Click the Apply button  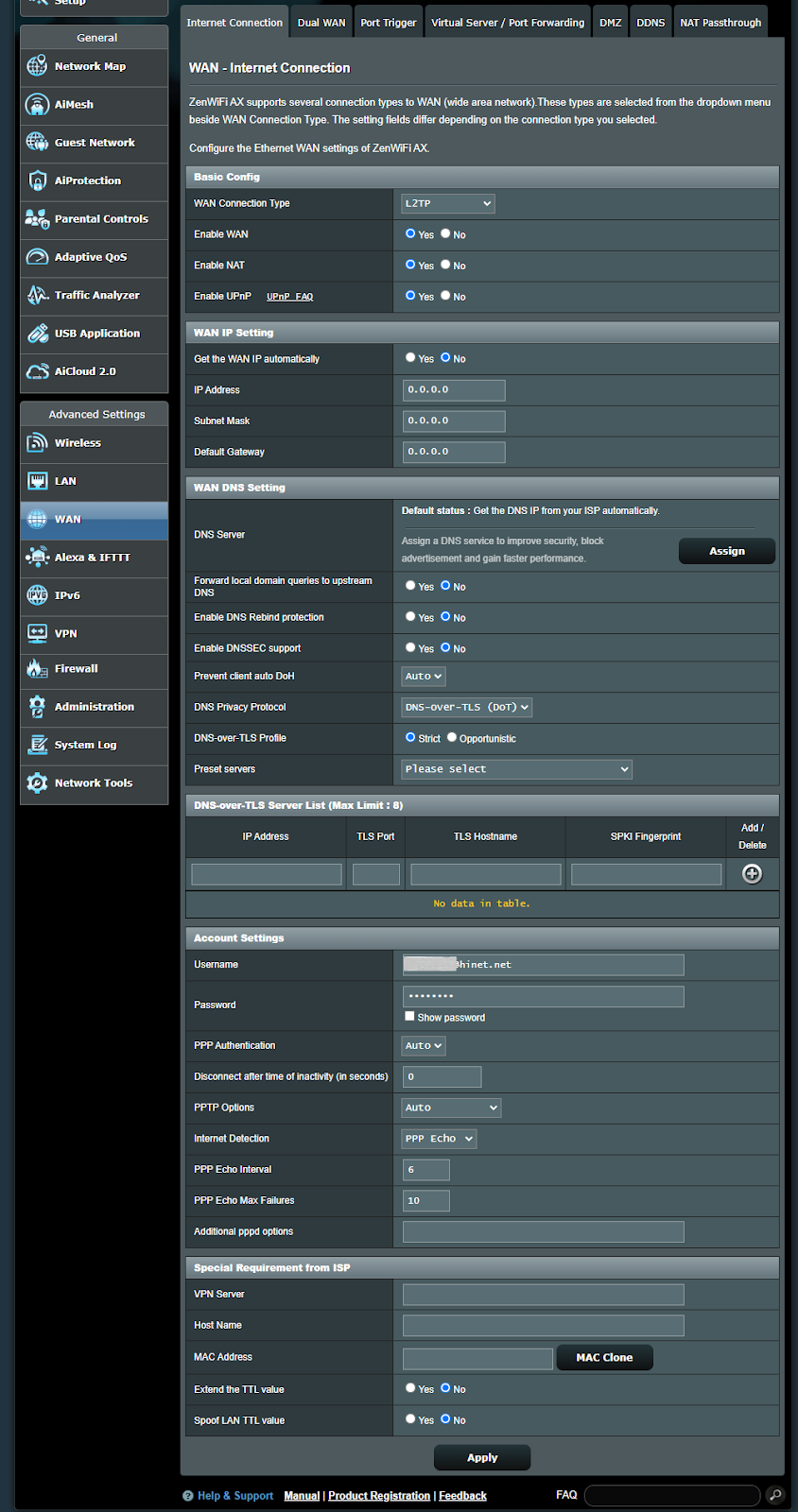[x=482, y=1457]
